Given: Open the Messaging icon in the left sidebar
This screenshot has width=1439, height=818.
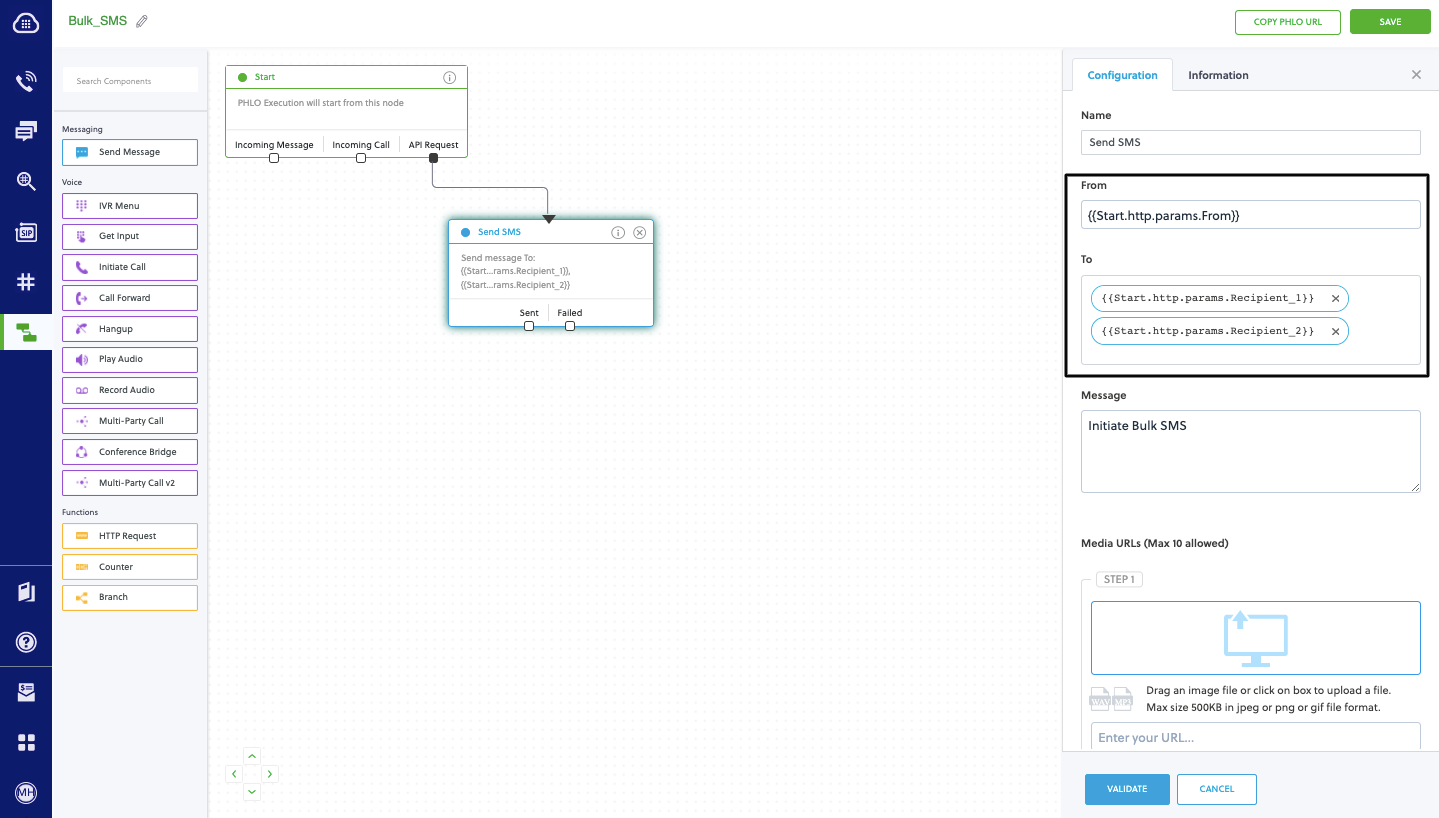Looking at the screenshot, I should click(x=25, y=130).
